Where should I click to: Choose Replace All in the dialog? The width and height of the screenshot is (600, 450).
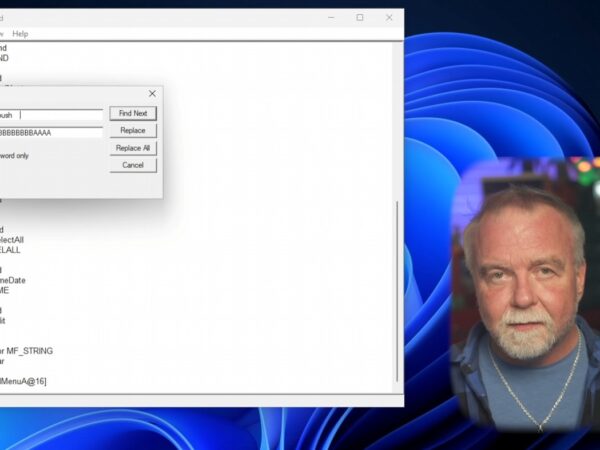coord(133,148)
